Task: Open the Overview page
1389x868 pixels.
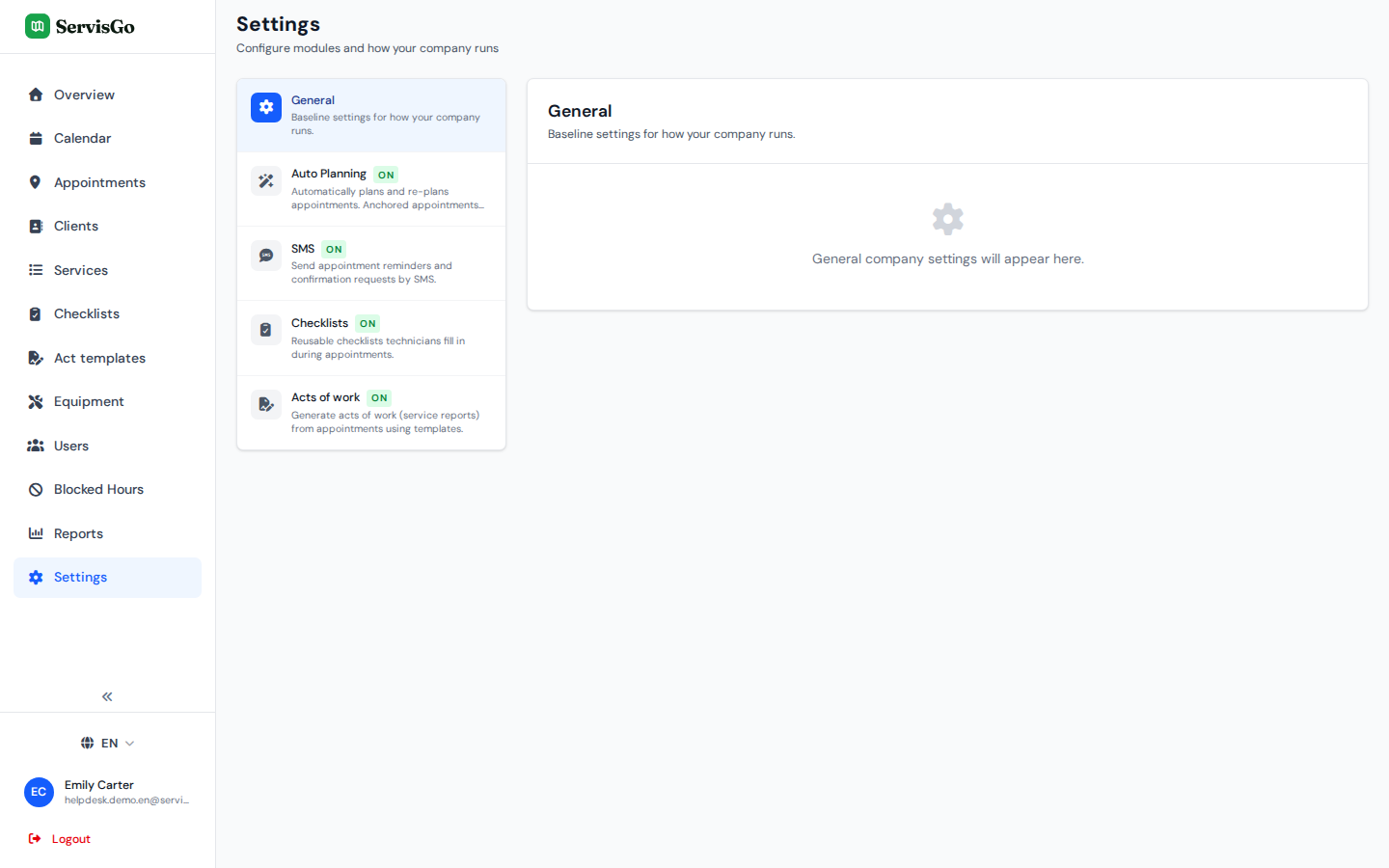Action: click(x=107, y=95)
